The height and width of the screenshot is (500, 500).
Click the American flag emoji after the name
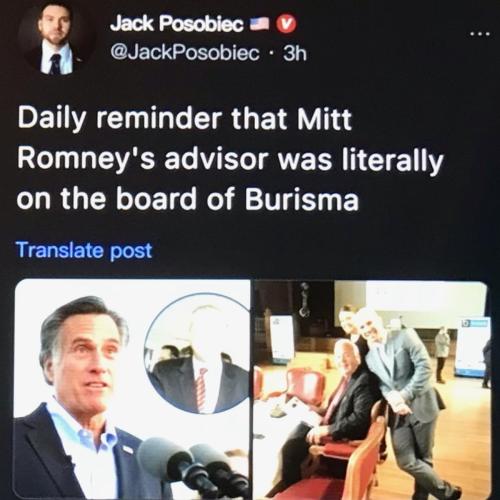260,24
